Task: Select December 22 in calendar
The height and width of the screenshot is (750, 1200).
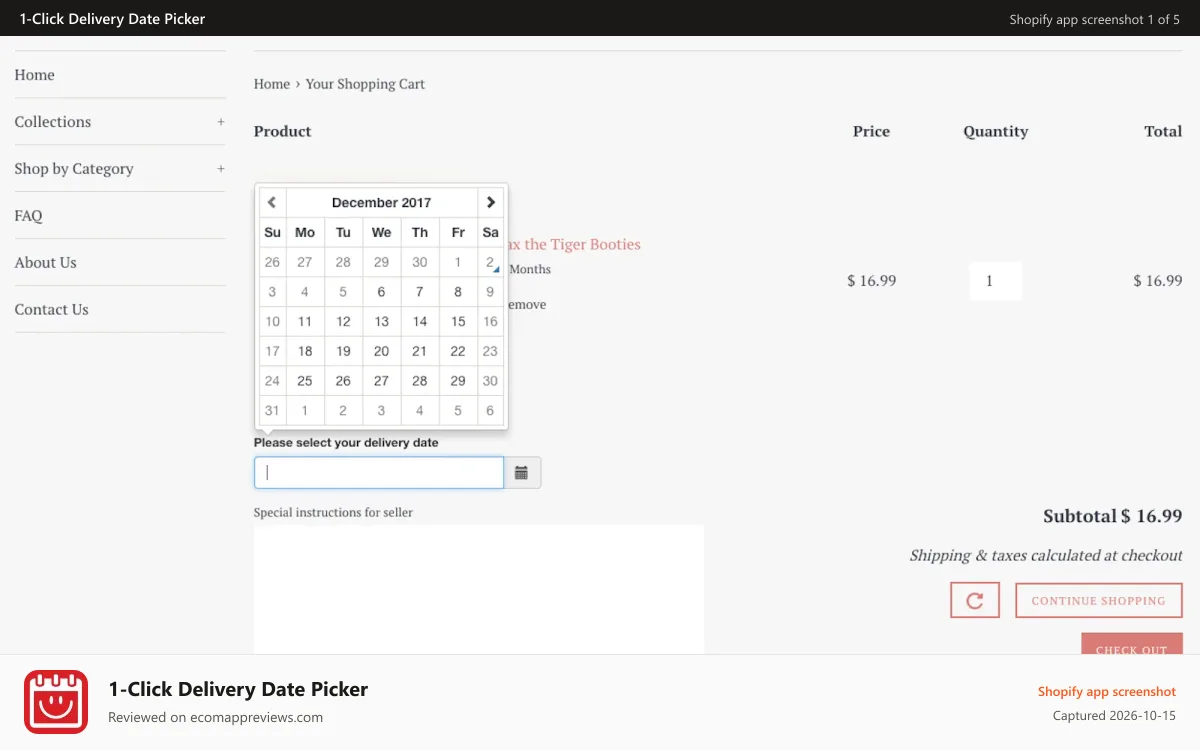Action: pos(458,351)
